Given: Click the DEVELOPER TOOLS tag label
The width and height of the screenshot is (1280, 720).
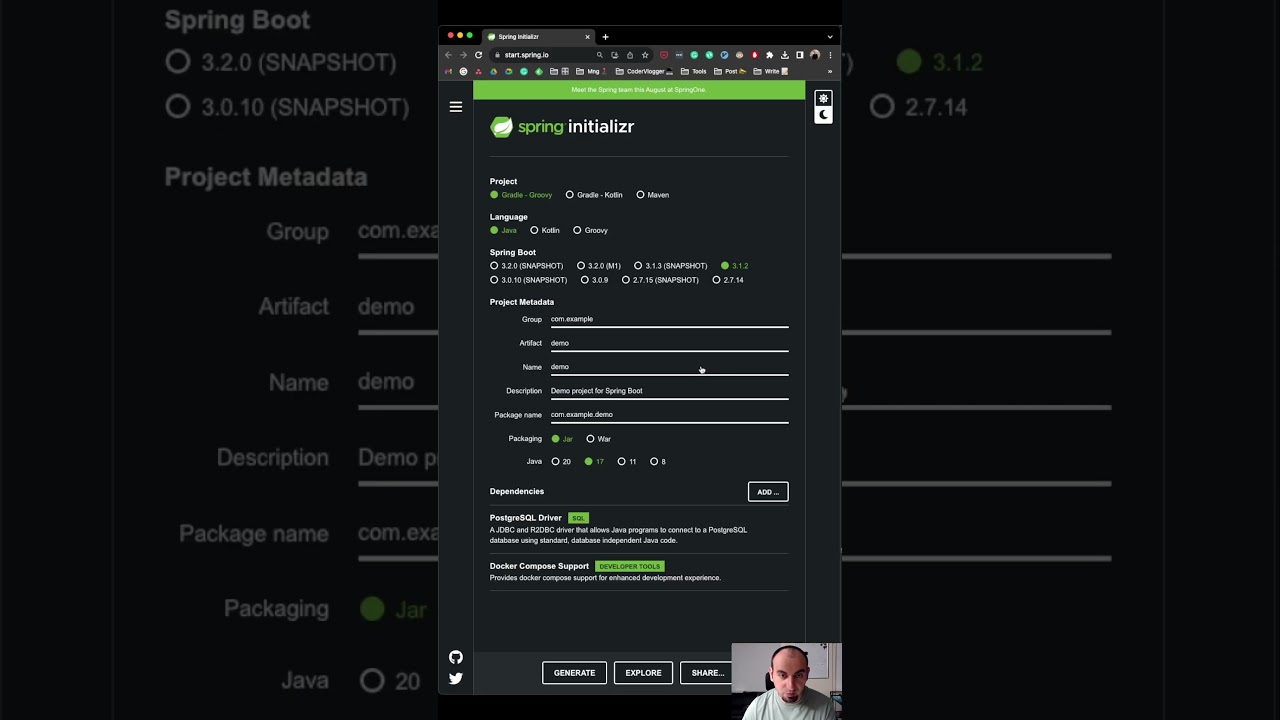Looking at the screenshot, I should click(x=629, y=566).
